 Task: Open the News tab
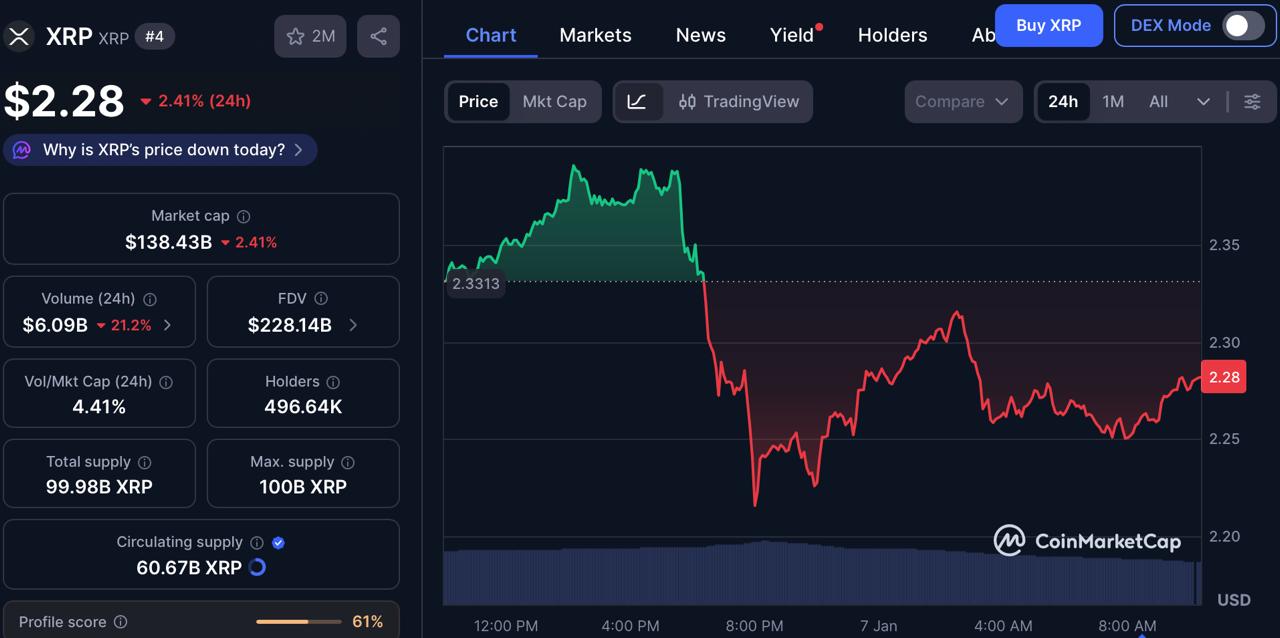[x=700, y=35]
